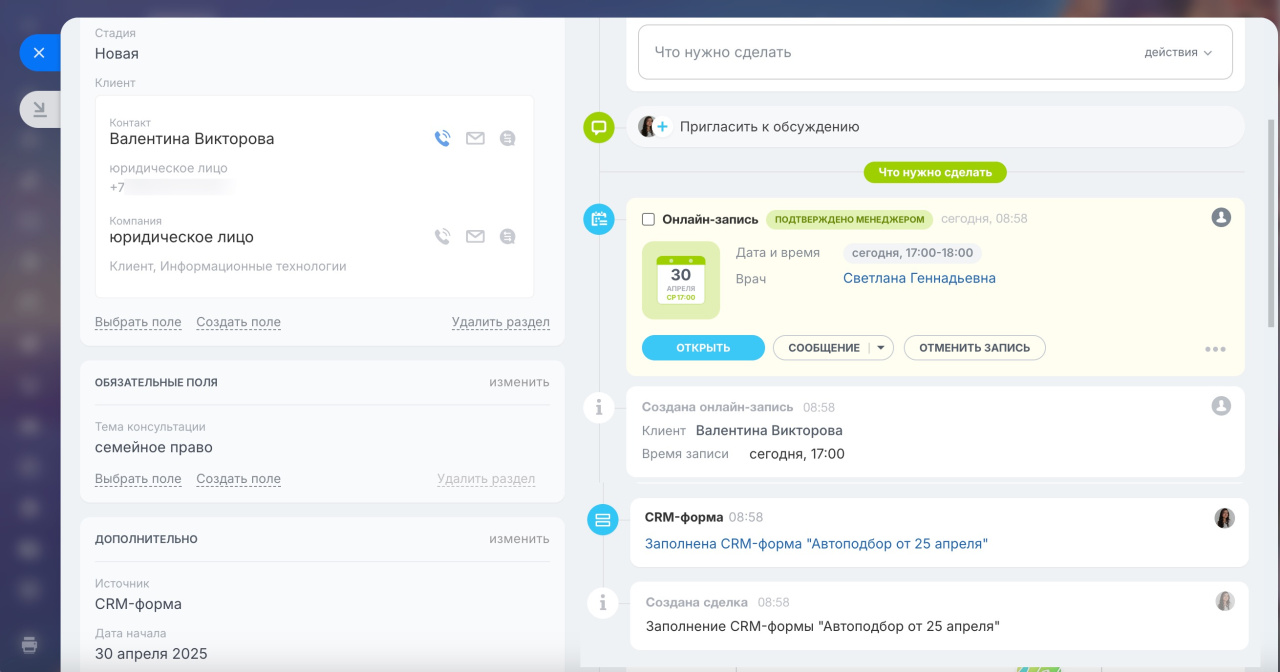Click email icon for contact Валентина Викторова
Viewport: 1280px width, 672px height.
475,139
